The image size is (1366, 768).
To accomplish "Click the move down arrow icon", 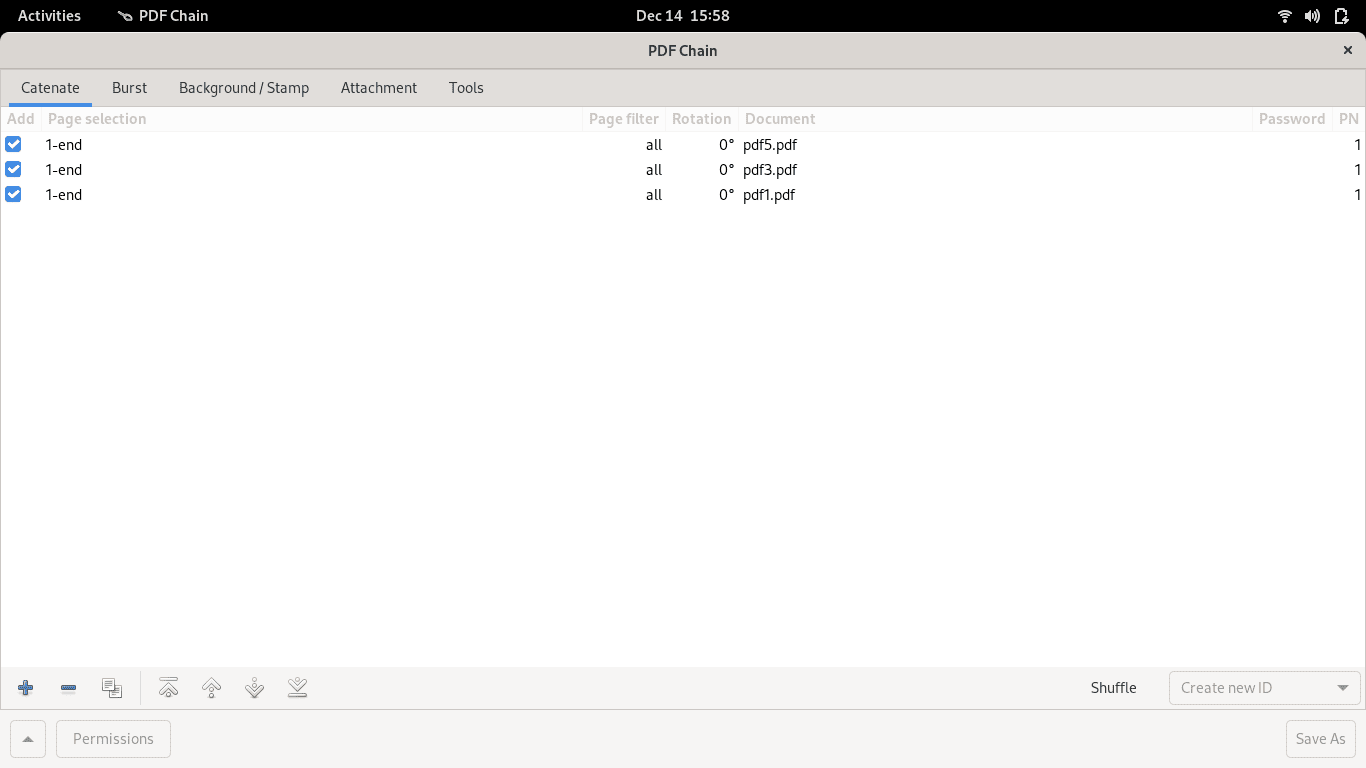I will click(255, 688).
